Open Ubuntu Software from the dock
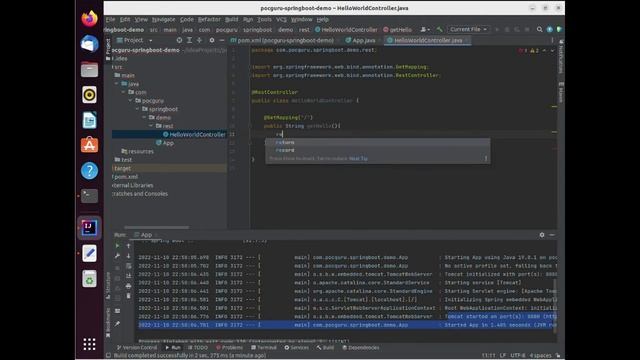Viewport: 640px width, 360px height. [89, 145]
